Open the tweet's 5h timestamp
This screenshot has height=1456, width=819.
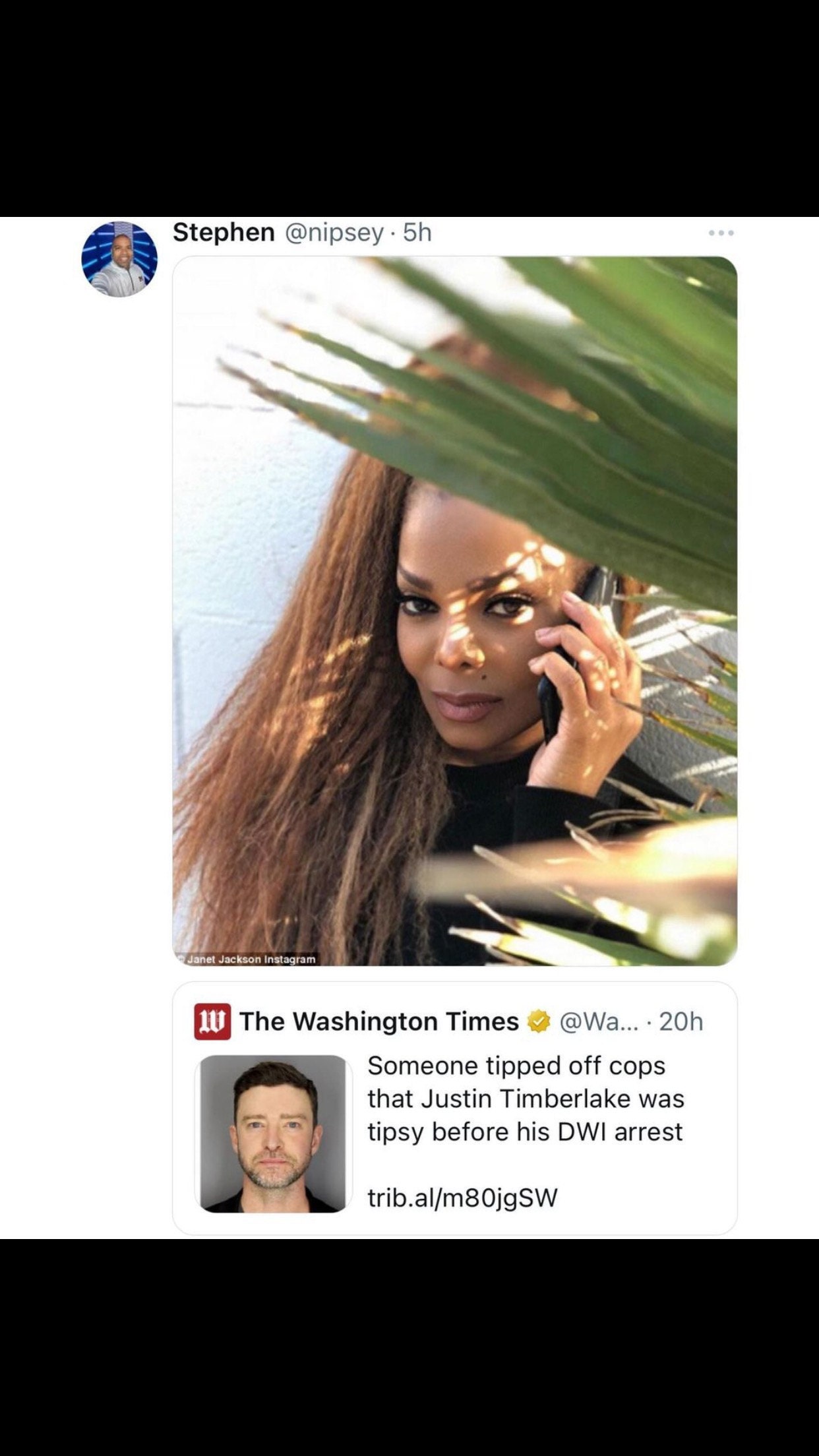click(417, 232)
